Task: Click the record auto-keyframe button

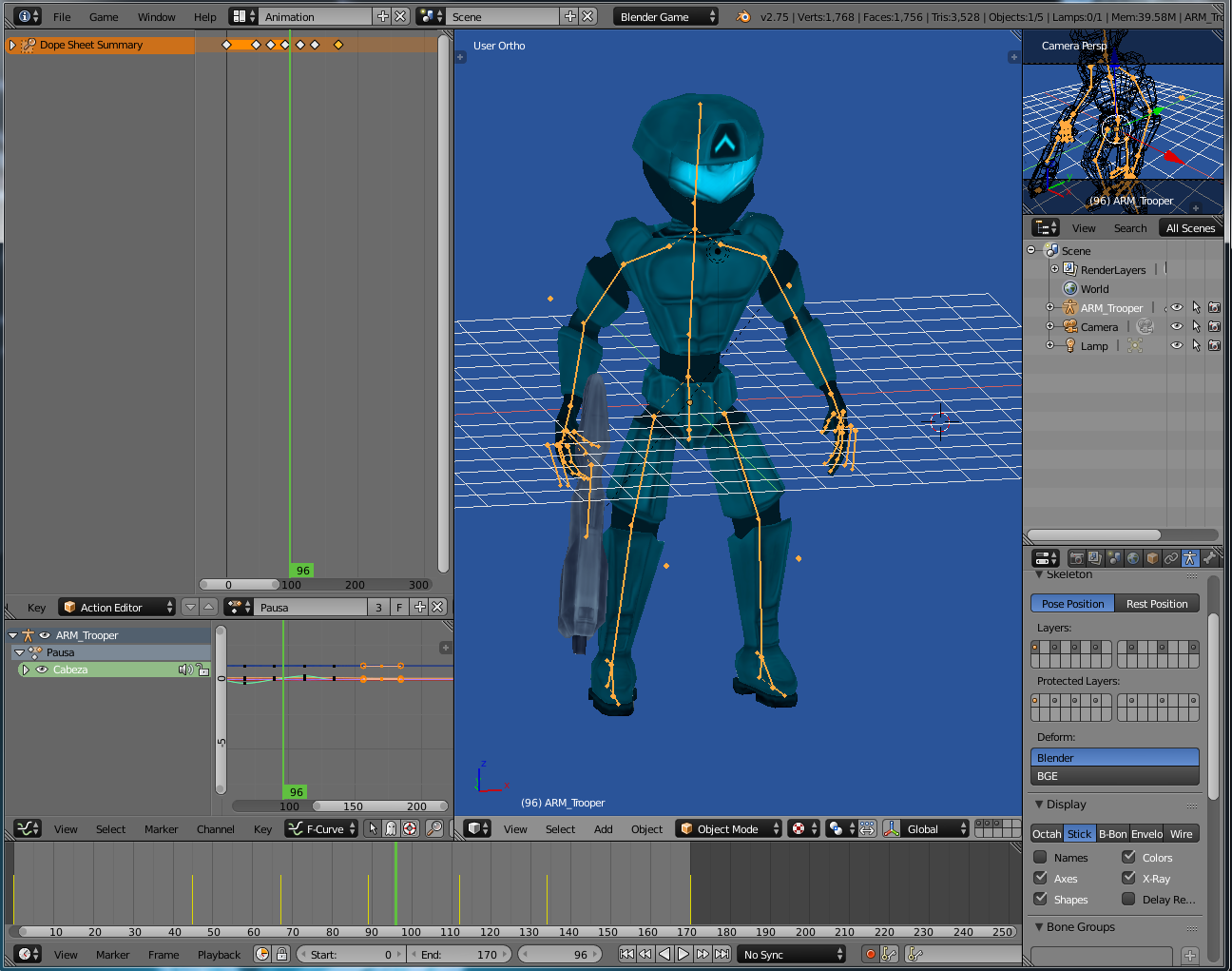Action: pyautogui.click(x=870, y=954)
